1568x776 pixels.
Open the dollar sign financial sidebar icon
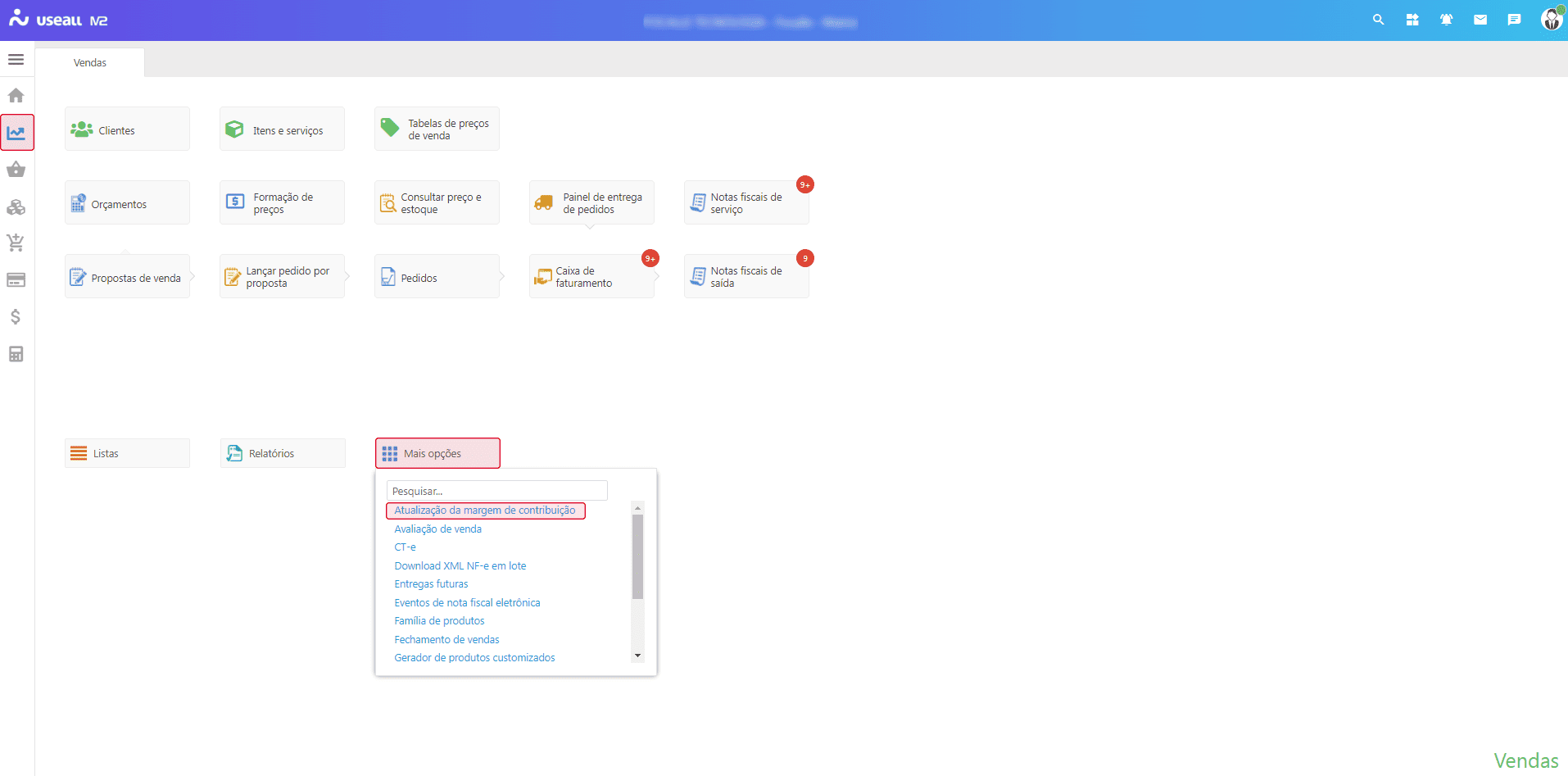pyautogui.click(x=16, y=317)
